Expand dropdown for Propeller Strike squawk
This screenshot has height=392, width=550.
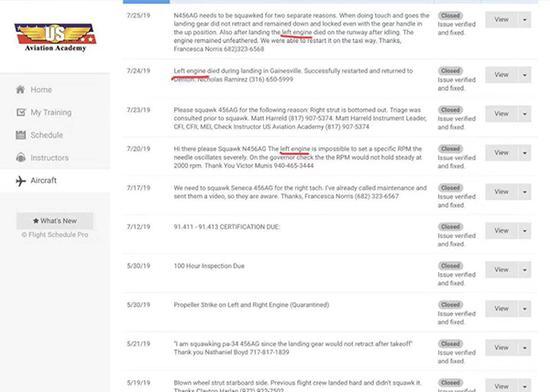pos(525,309)
